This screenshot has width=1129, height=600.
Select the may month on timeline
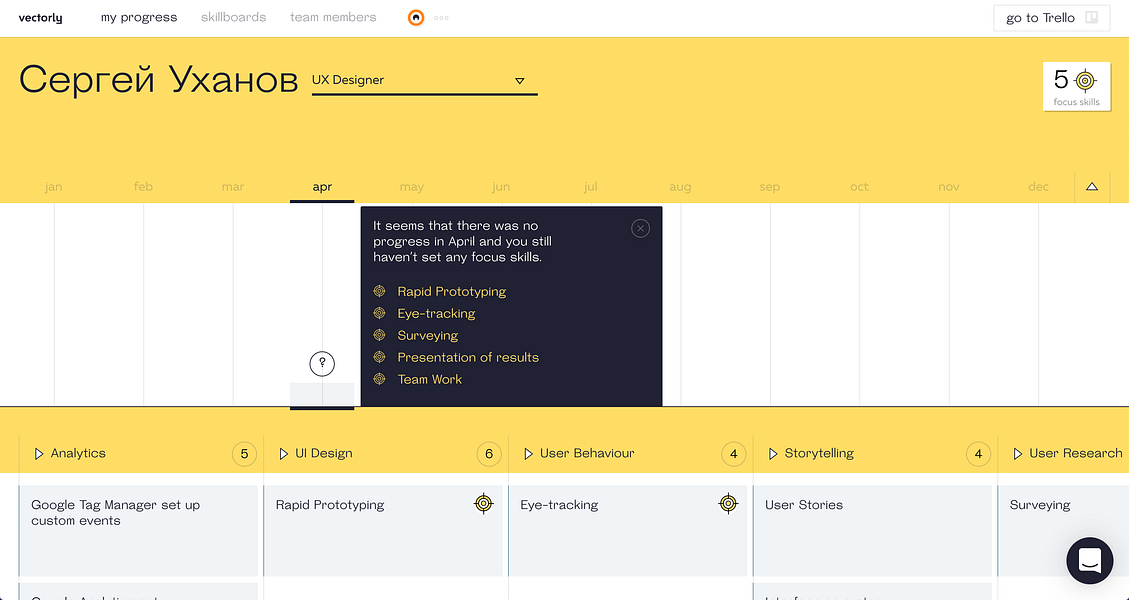(411, 187)
